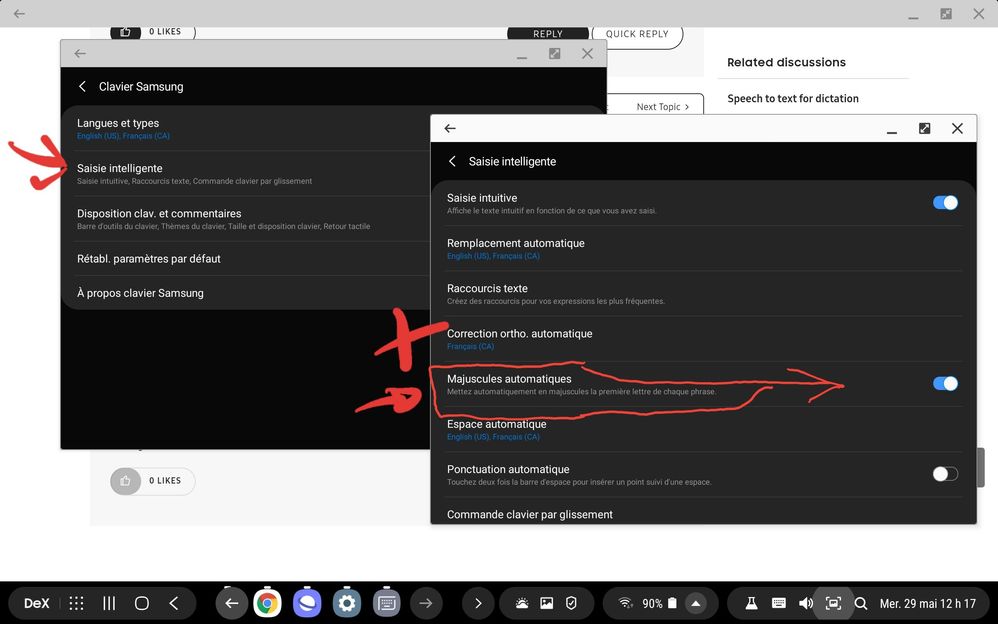Open DeX Labs flask icon
Screen dimensions: 998x624
click(x=752, y=603)
